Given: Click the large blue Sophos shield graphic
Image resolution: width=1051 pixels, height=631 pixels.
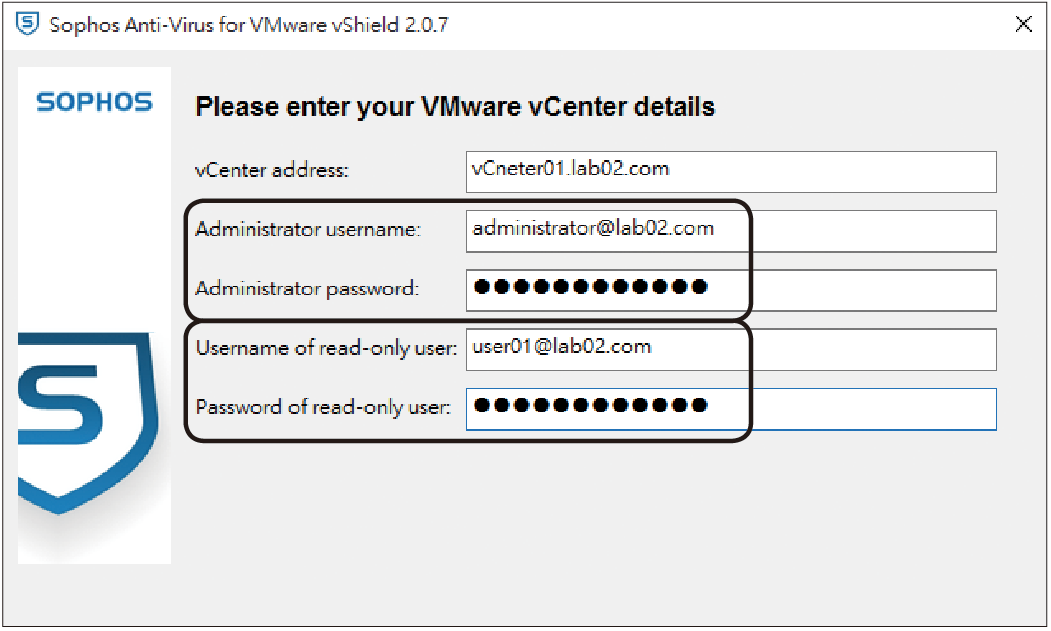Looking at the screenshot, I should pyautogui.click(x=87, y=424).
